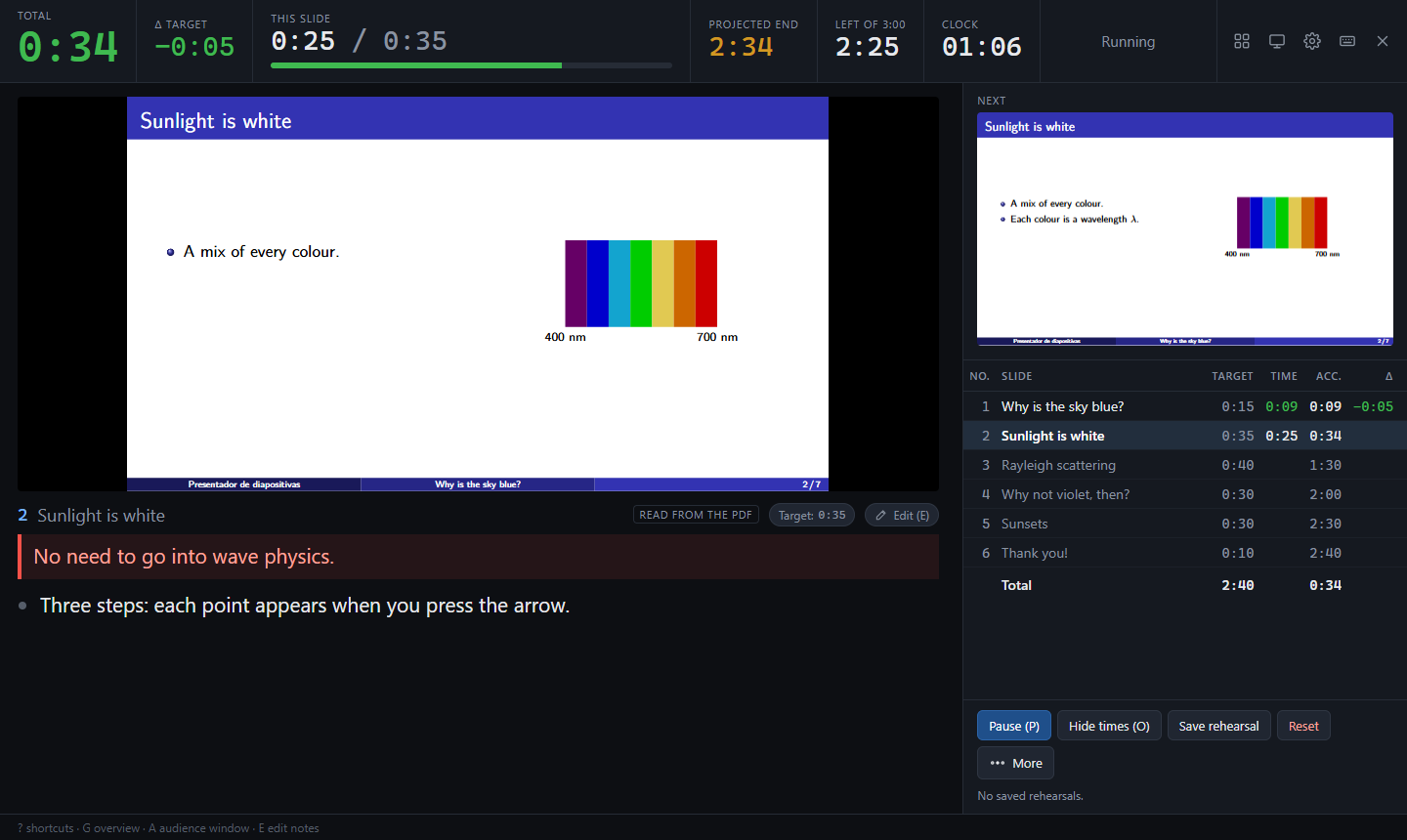Jump to slide 3 'Rayleigh scattering'
1407x840 pixels.
point(1184,465)
